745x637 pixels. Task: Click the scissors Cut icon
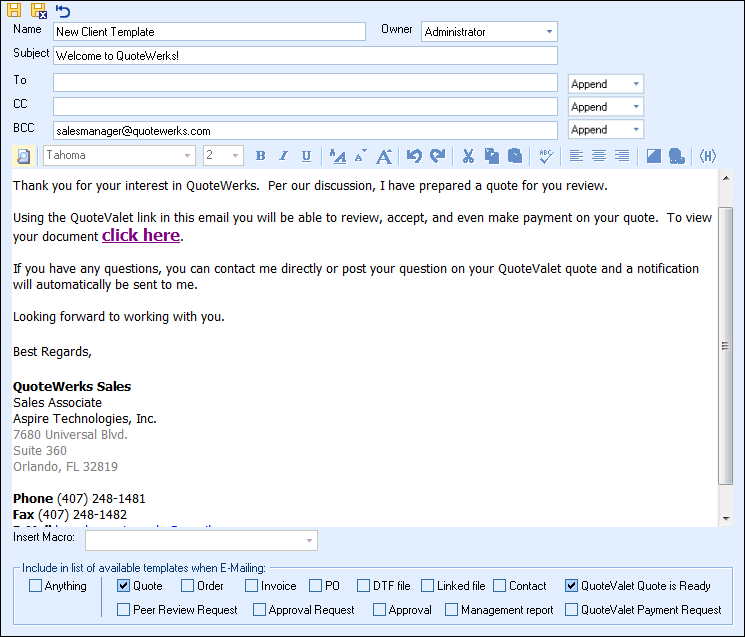pos(467,156)
